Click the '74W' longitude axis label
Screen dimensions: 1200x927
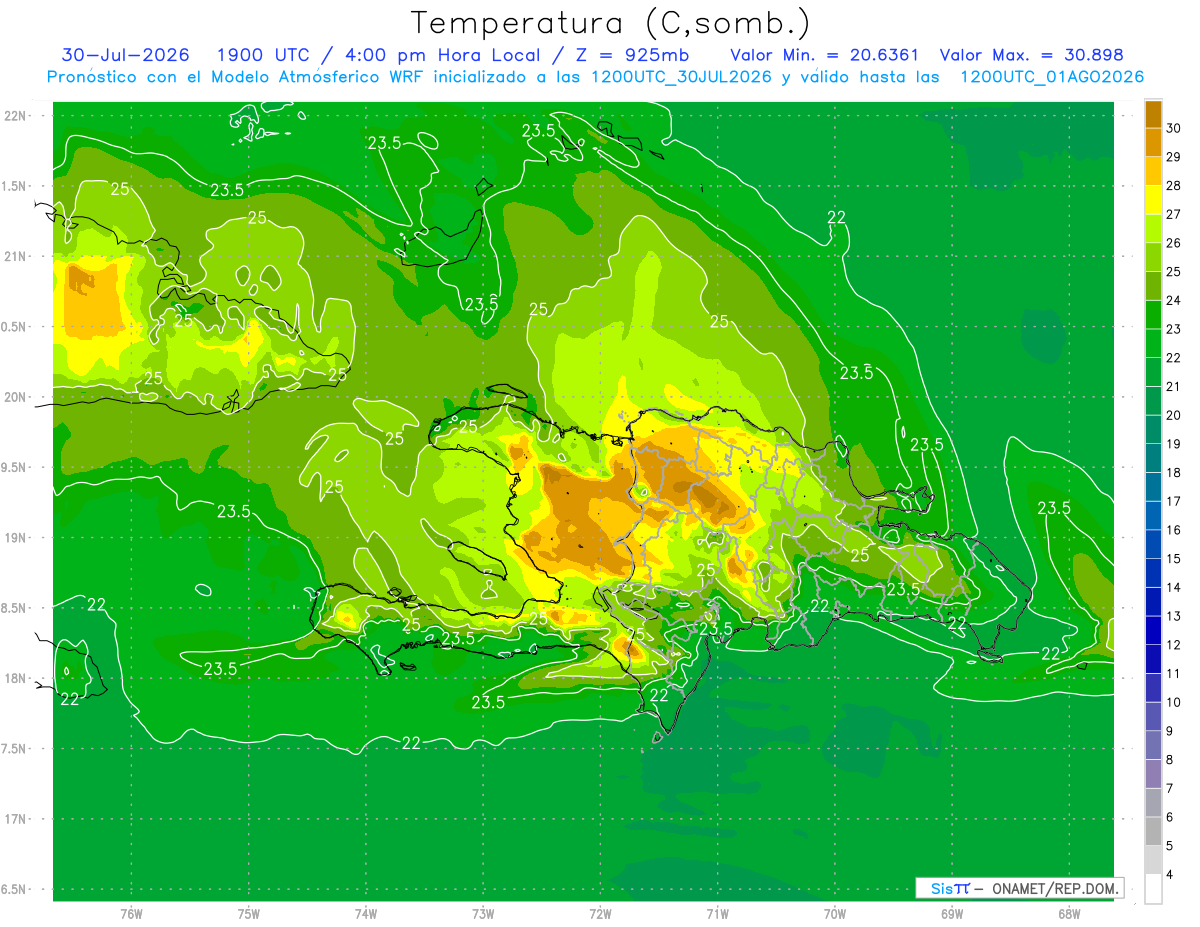coord(366,914)
